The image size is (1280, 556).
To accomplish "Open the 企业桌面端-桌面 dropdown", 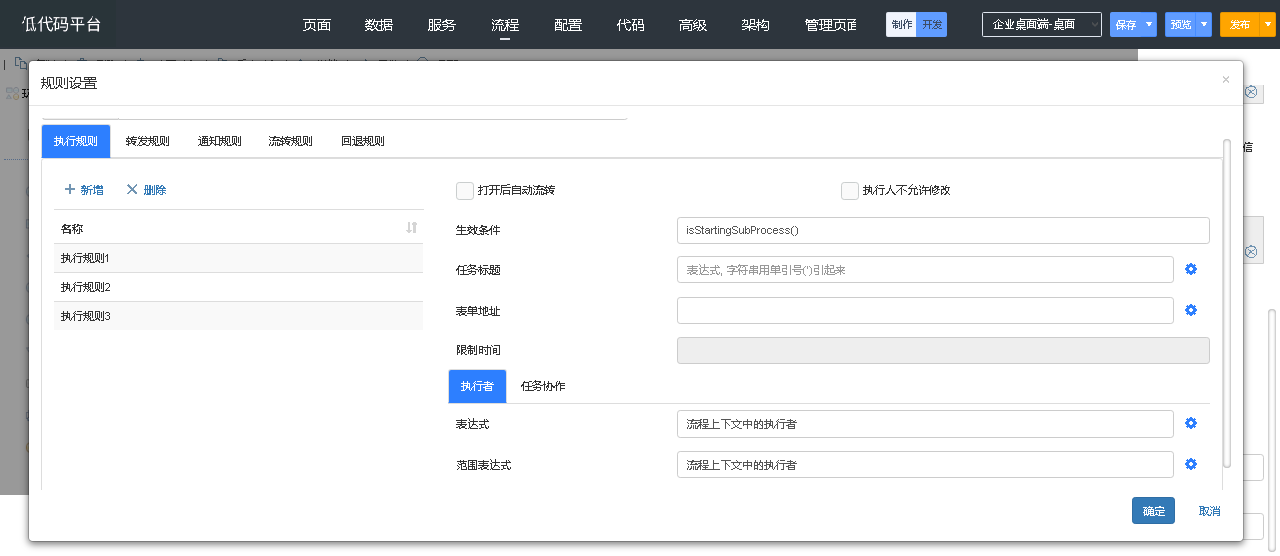I will point(1041,24).
